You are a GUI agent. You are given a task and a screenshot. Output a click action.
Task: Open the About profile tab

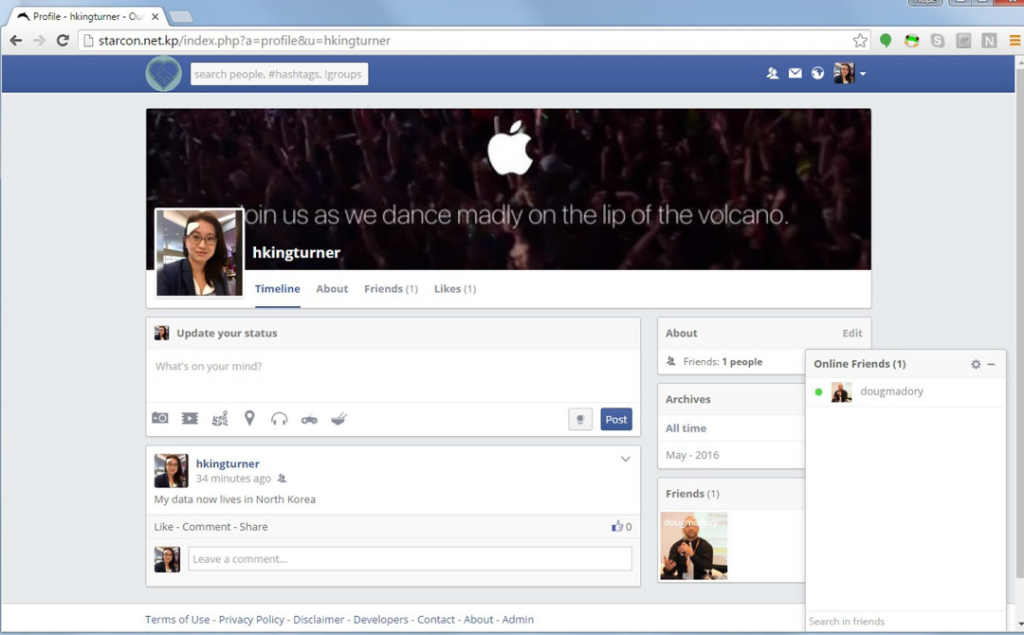pyautogui.click(x=332, y=289)
